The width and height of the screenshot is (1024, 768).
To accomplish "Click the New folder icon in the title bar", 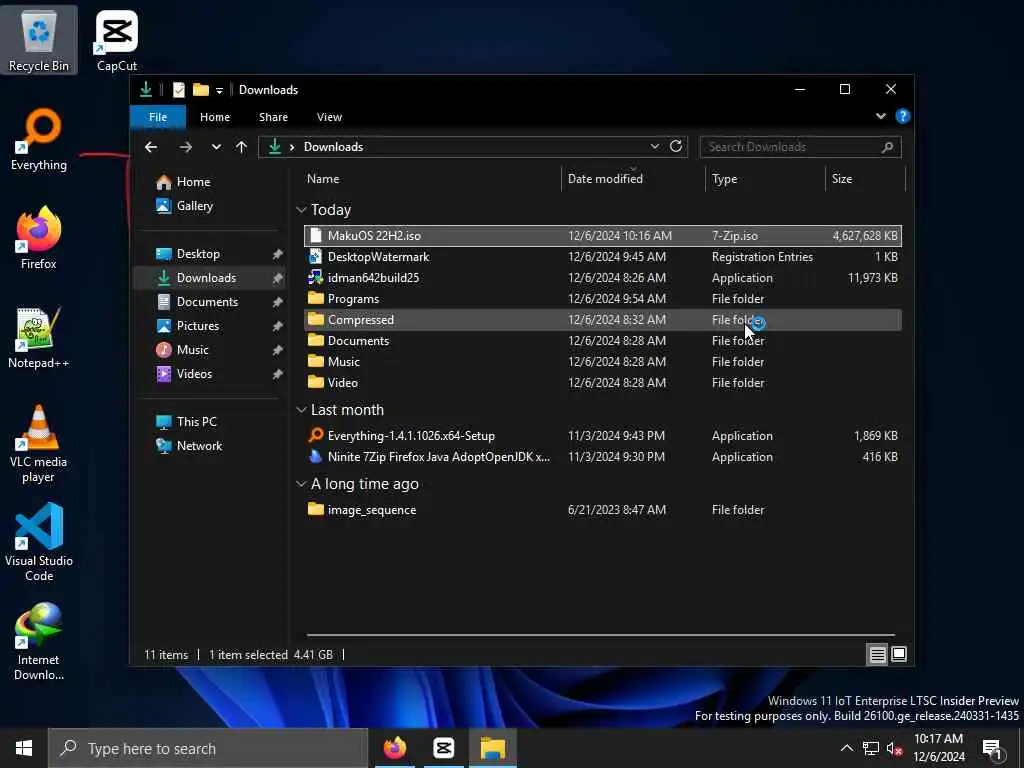I will [x=200, y=89].
